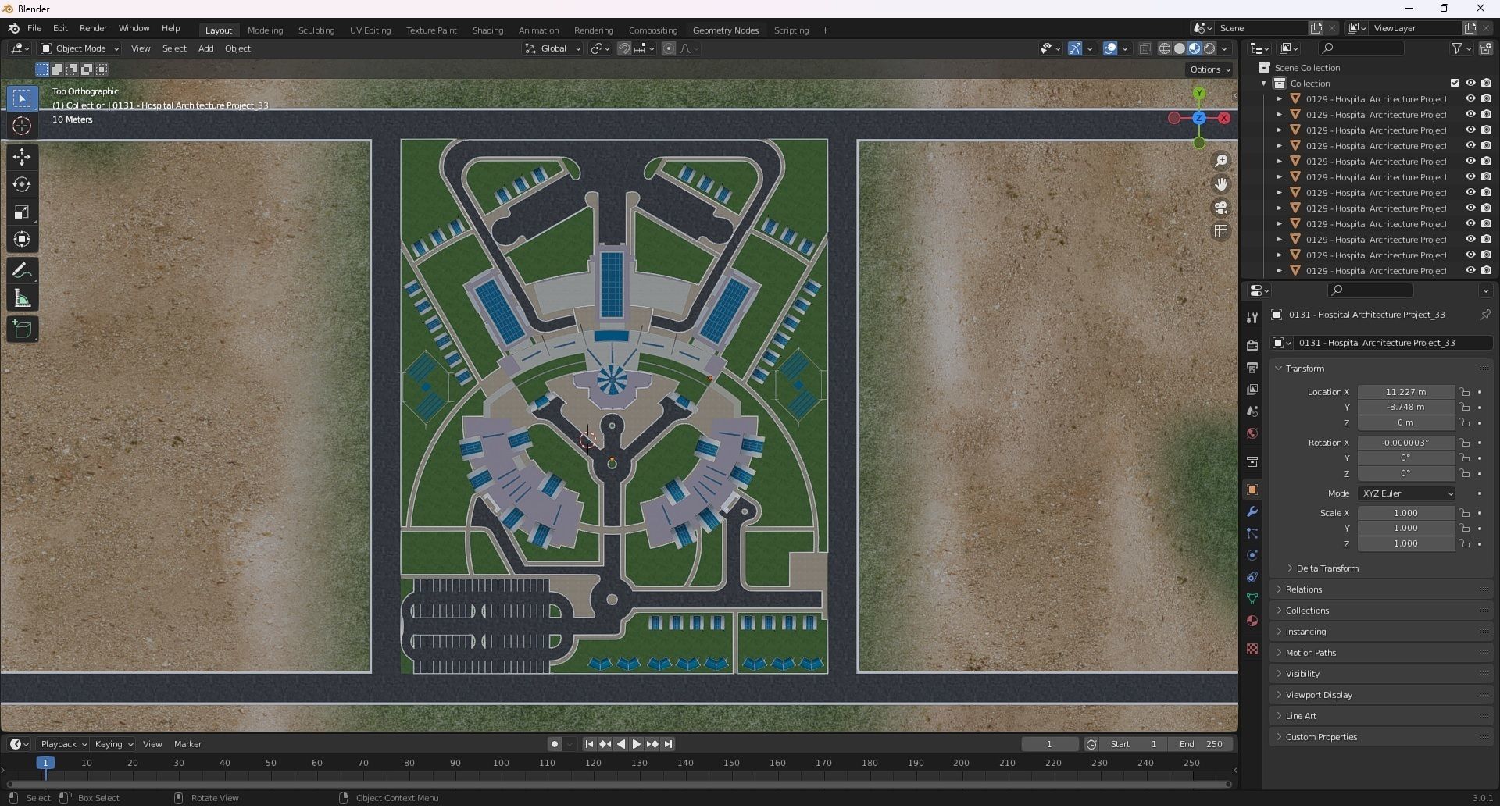Toggle auto keying record button
The image size is (1500, 812).
tap(555, 744)
